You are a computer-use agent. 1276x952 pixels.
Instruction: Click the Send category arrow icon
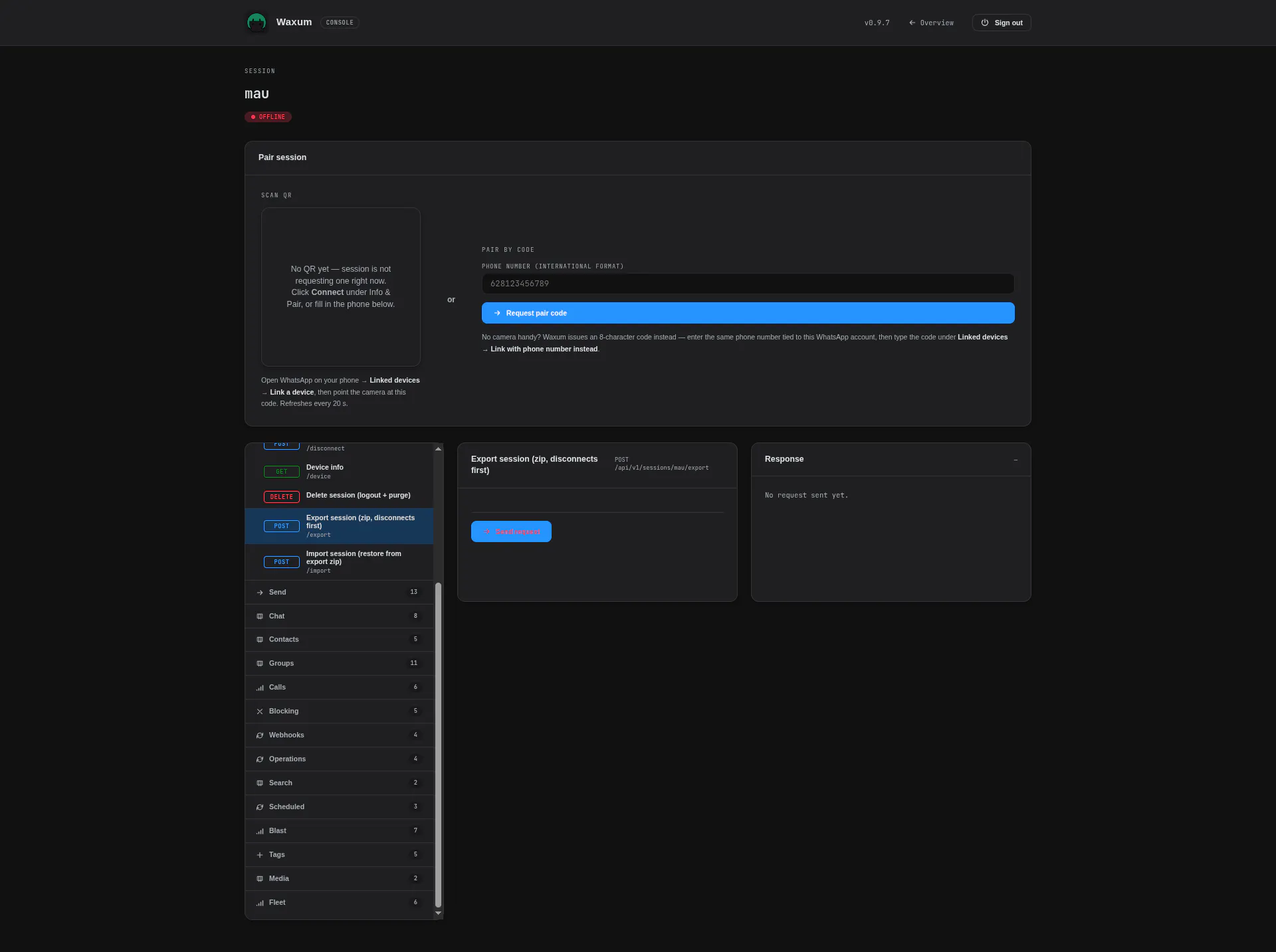point(260,593)
